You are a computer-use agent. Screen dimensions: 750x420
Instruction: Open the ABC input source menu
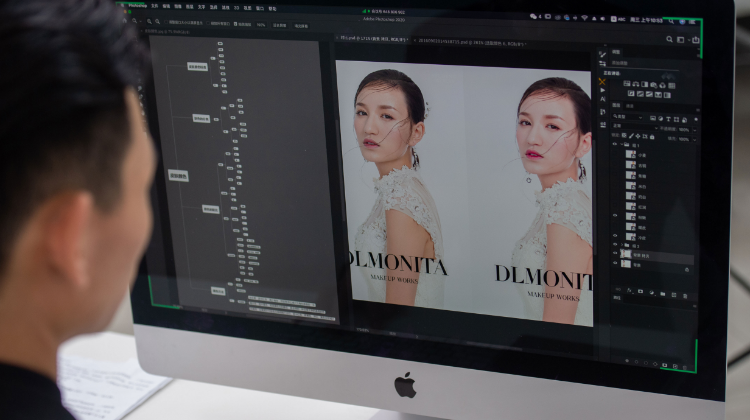click(x=618, y=19)
